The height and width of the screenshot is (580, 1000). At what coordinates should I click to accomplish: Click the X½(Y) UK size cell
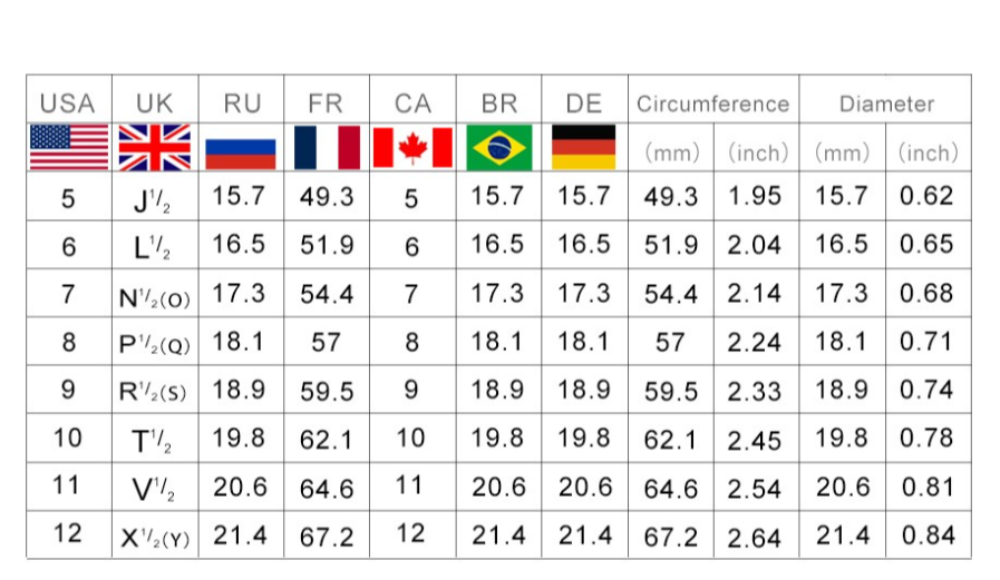pyautogui.click(x=154, y=537)
